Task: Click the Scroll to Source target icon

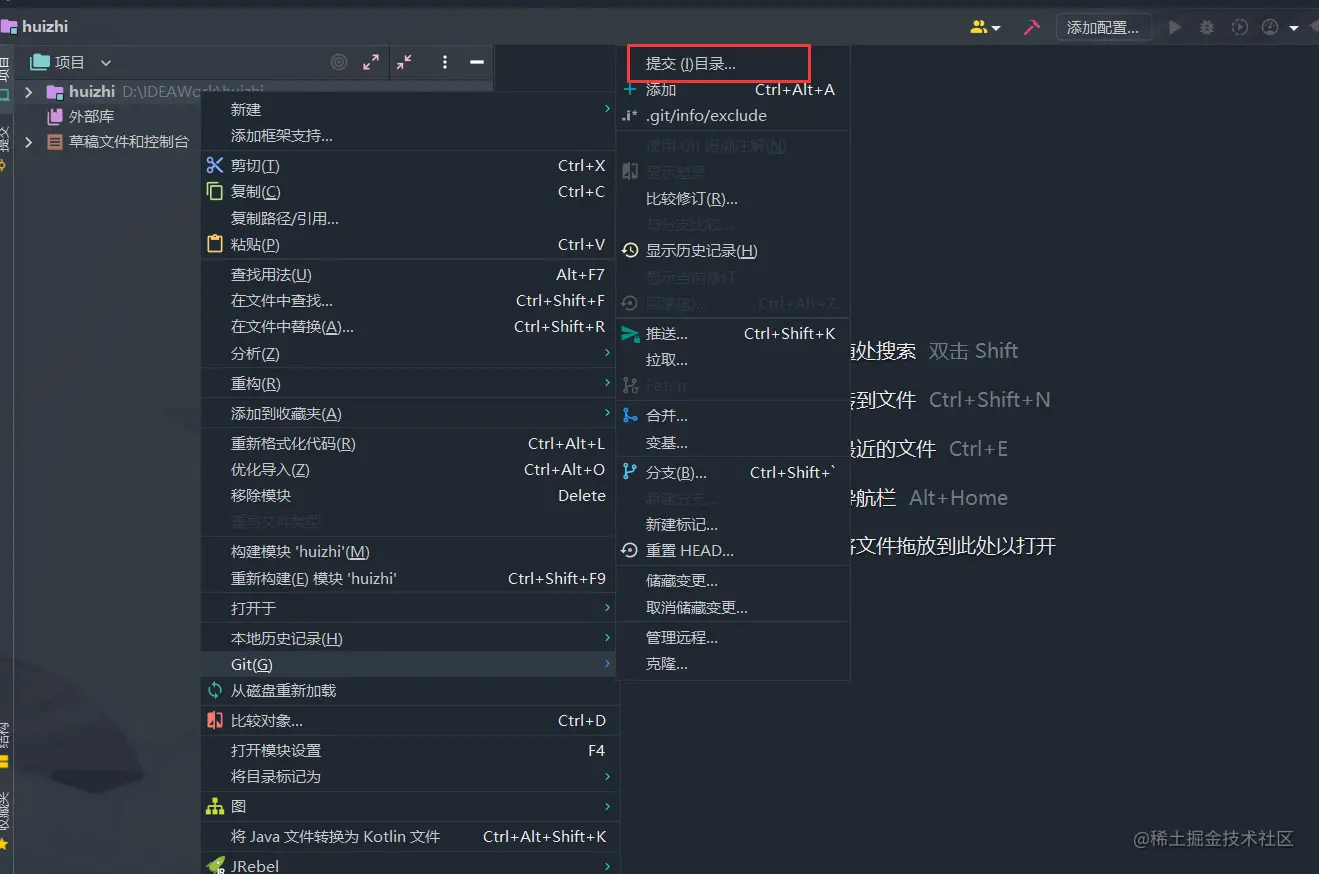Action: 338,62
